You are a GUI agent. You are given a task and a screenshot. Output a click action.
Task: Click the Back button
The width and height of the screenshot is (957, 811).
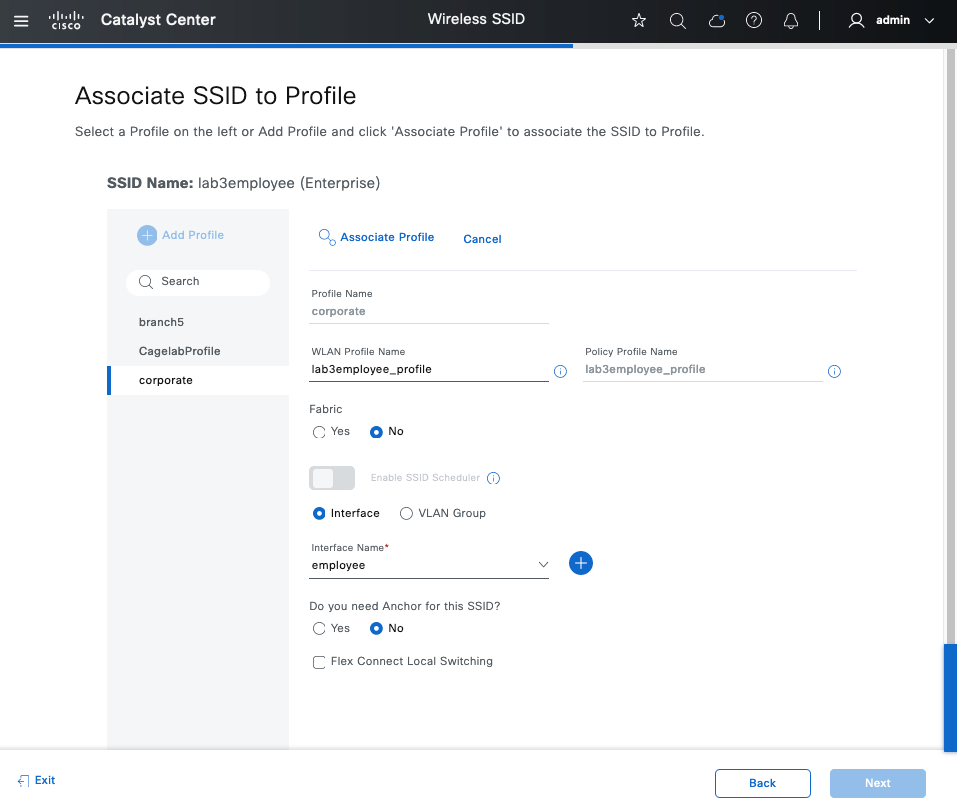pos(762,783)
